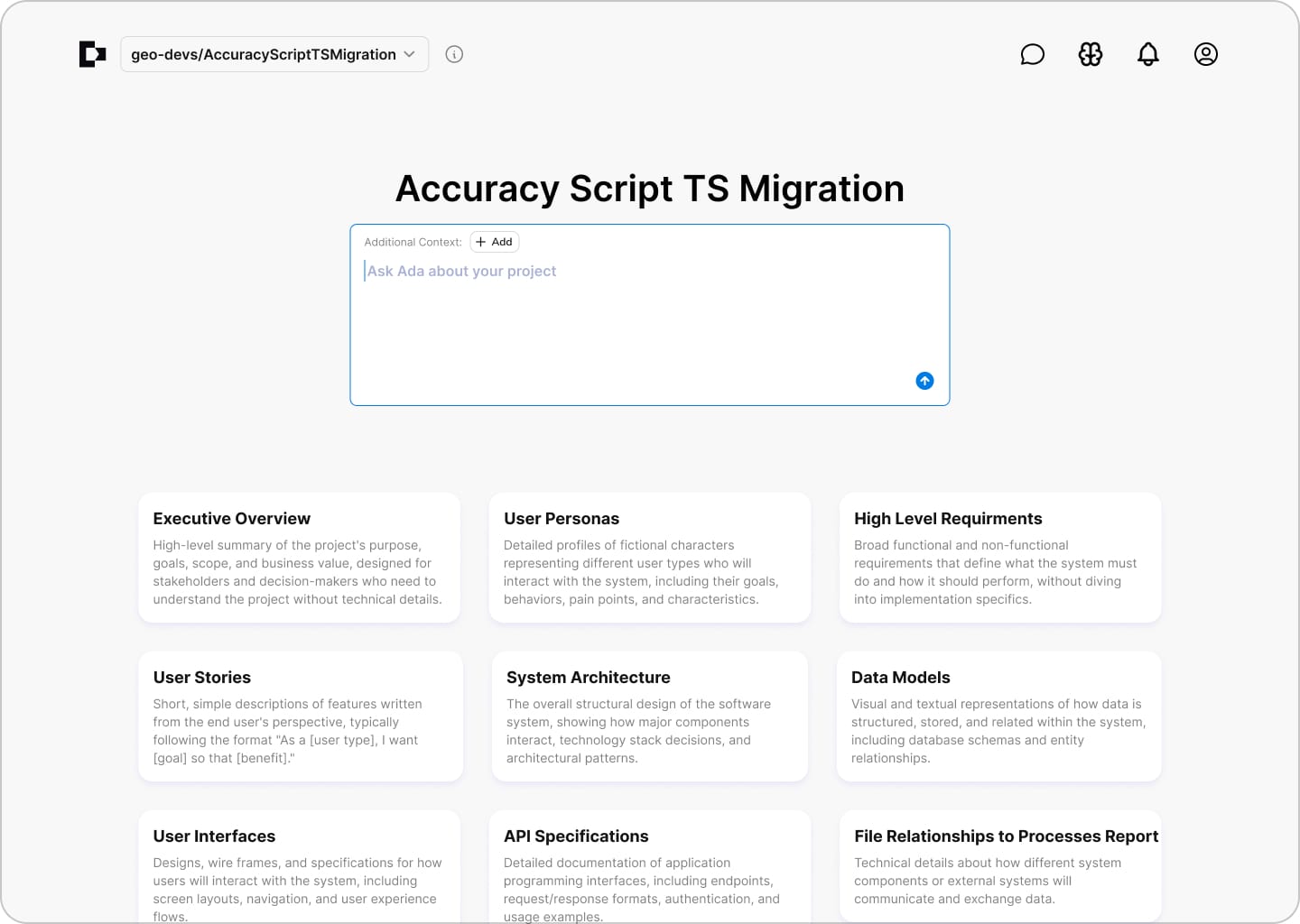Open the project info icon

click(x=454, y=54)
